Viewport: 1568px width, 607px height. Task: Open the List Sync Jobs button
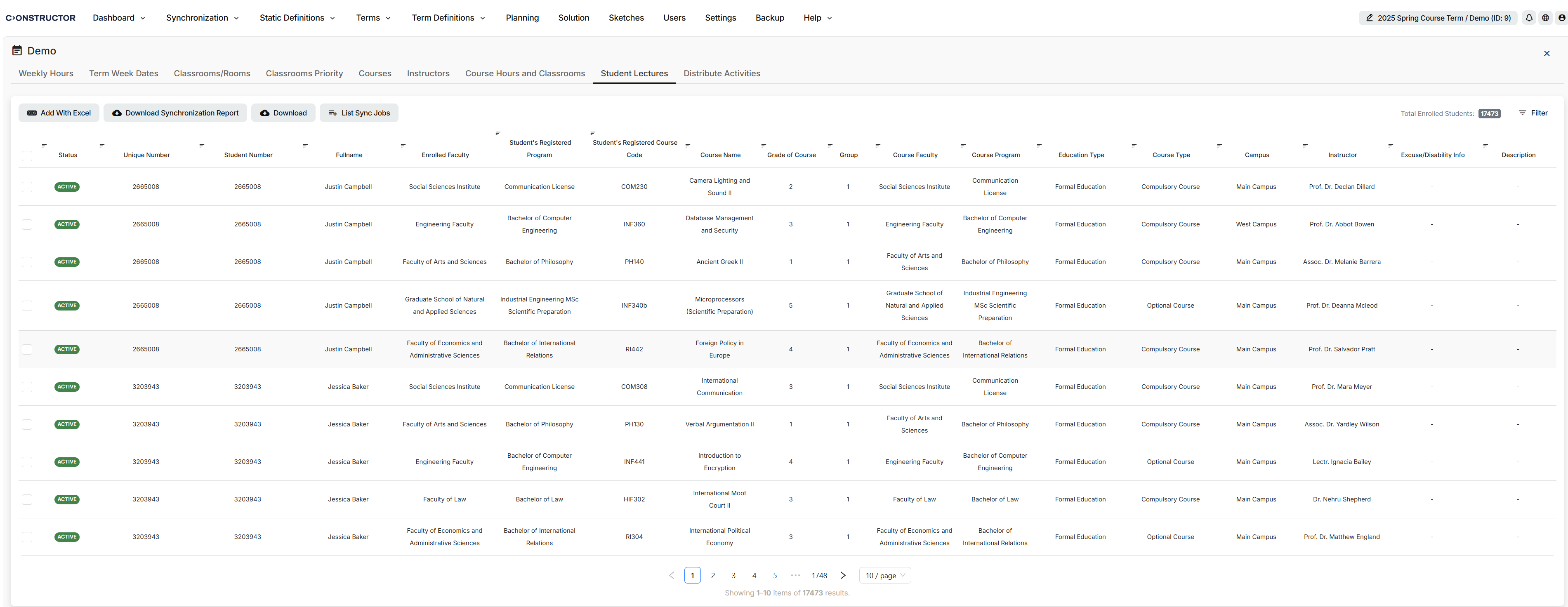click(x=359, y=113)
